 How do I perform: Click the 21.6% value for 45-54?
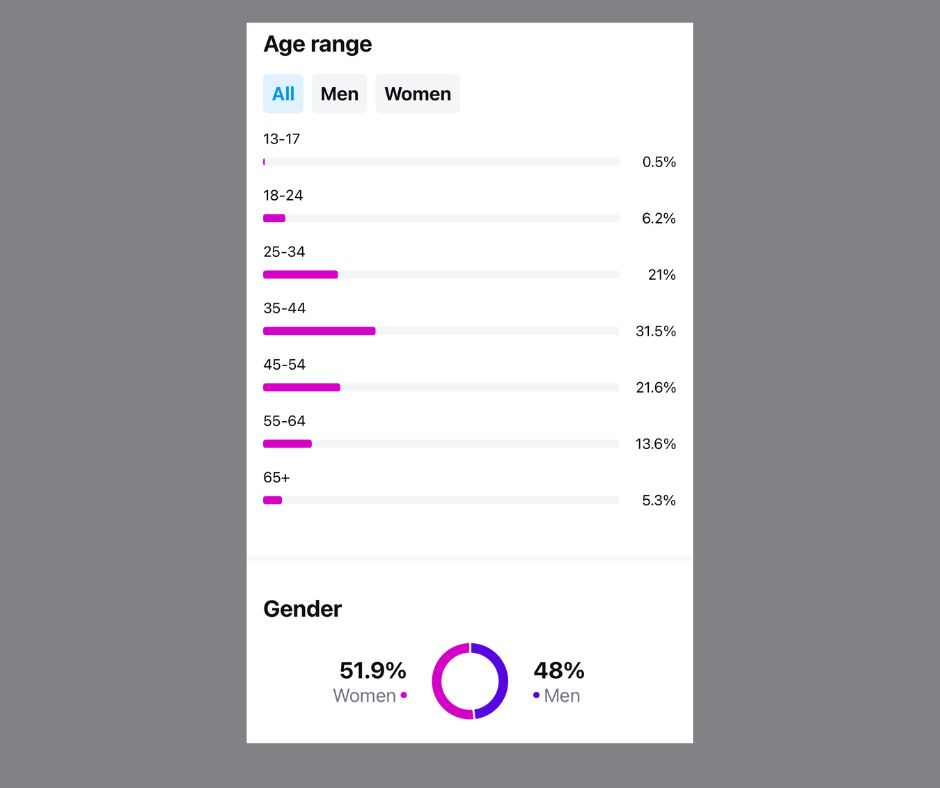click(x=654, y=387)
